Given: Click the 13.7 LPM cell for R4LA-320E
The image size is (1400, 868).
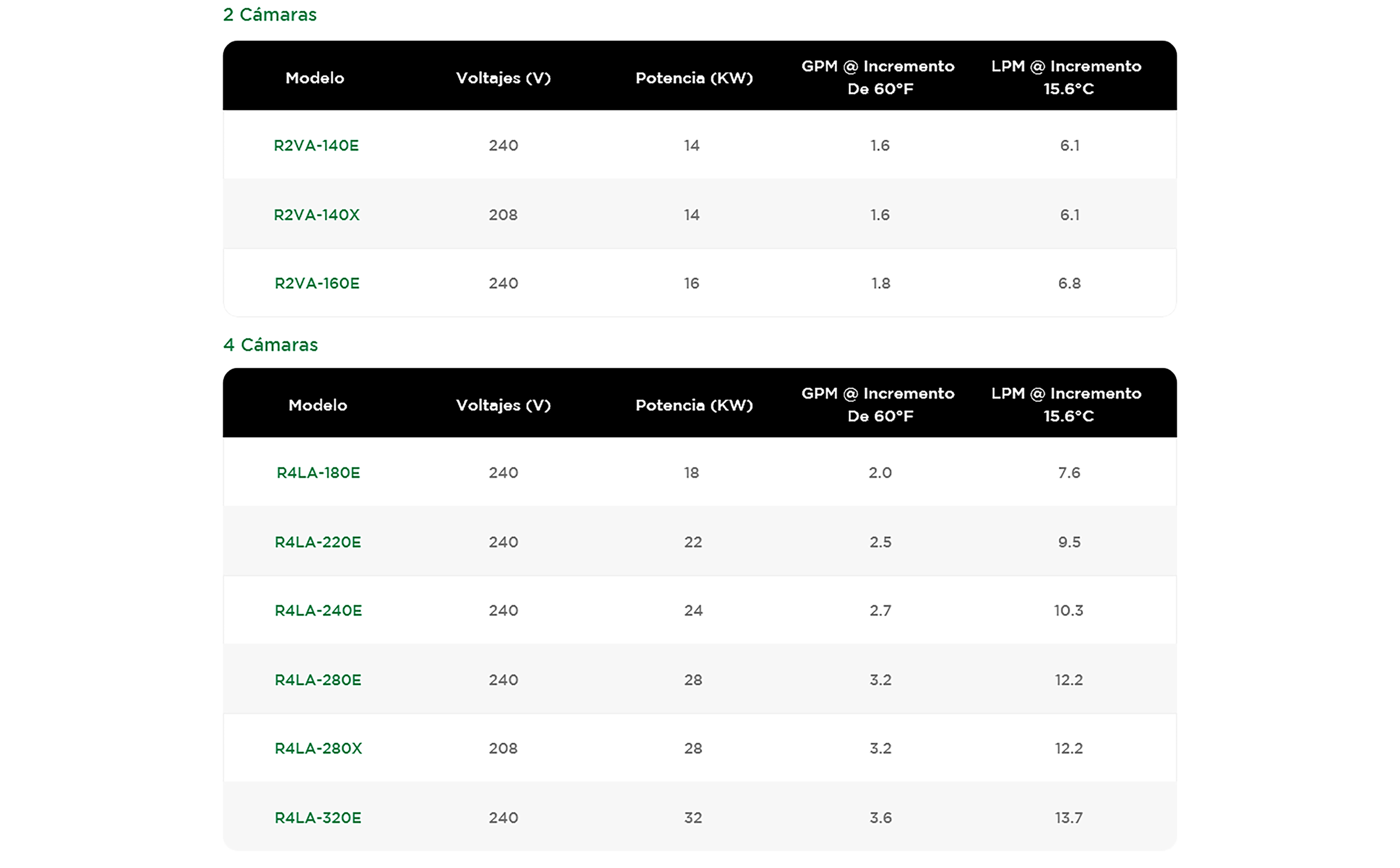Looking at the screenshot, I should (1068, 817).
